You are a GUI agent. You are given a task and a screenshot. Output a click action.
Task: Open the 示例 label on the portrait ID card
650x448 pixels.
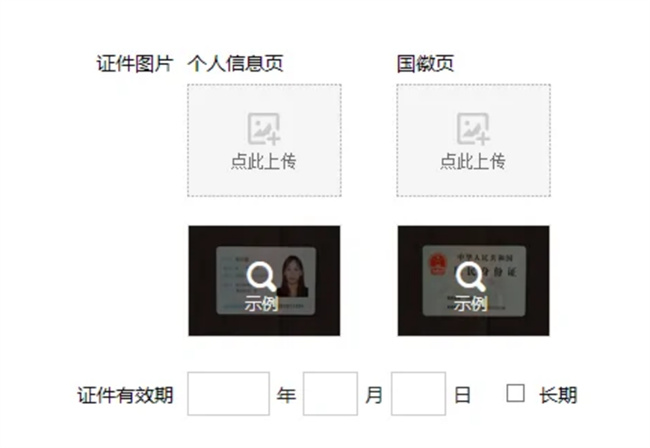click(x=261, y=303)
